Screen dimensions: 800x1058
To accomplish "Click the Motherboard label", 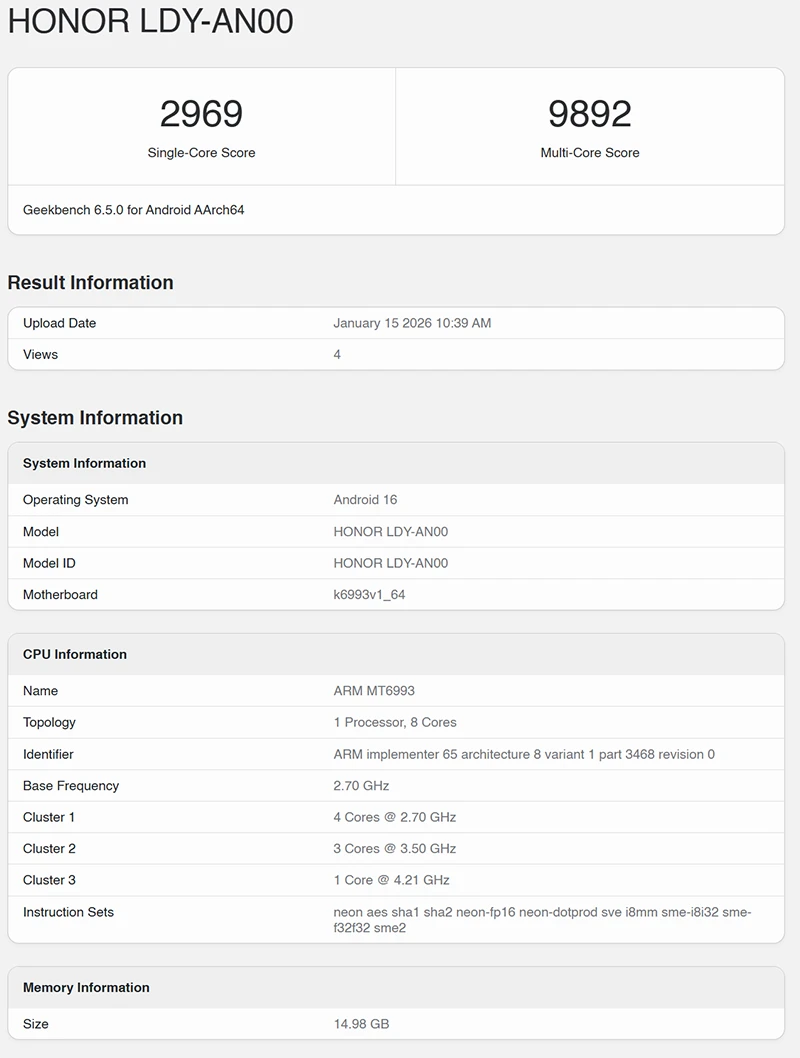I will pyautogui.click(x=60, y=594).
